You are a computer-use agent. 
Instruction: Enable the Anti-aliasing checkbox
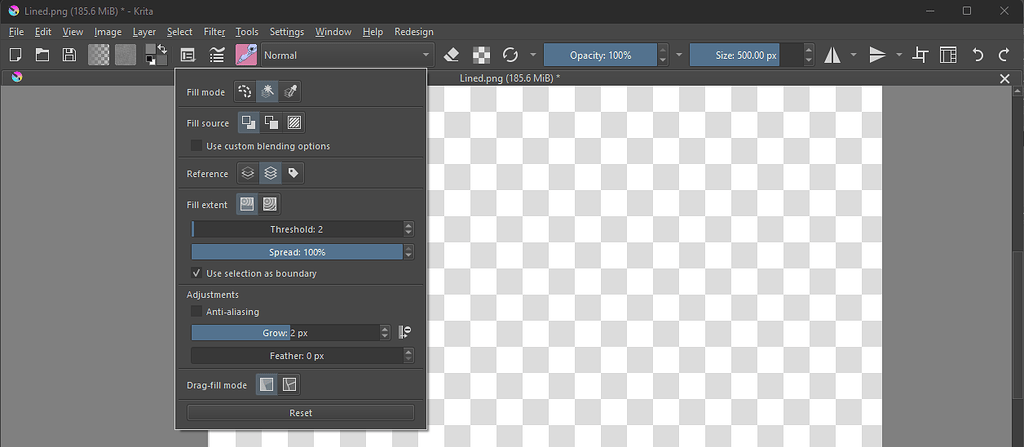[x=197, y=312]
